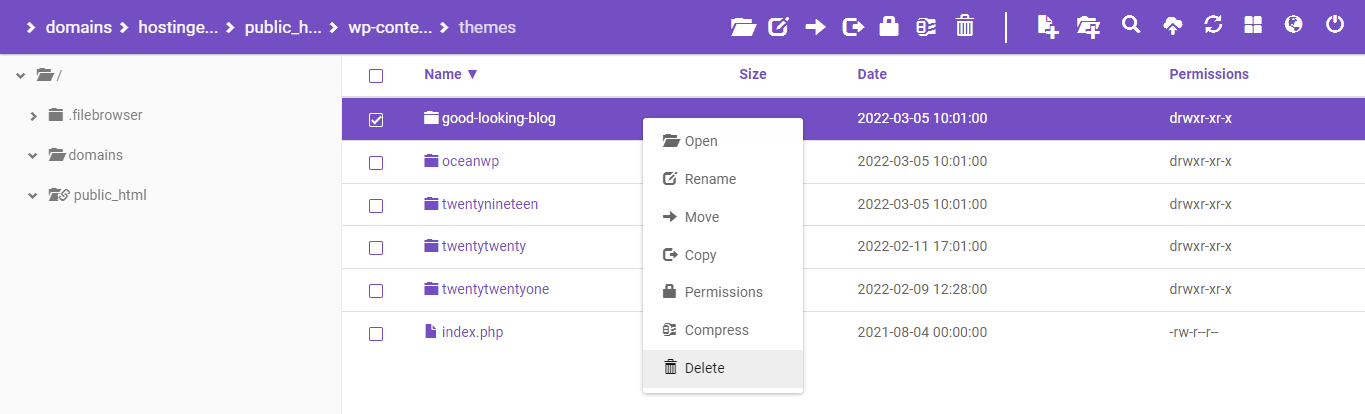
Task: Click the Delete trash toolbar icon
Action: (x=964, y=27)
